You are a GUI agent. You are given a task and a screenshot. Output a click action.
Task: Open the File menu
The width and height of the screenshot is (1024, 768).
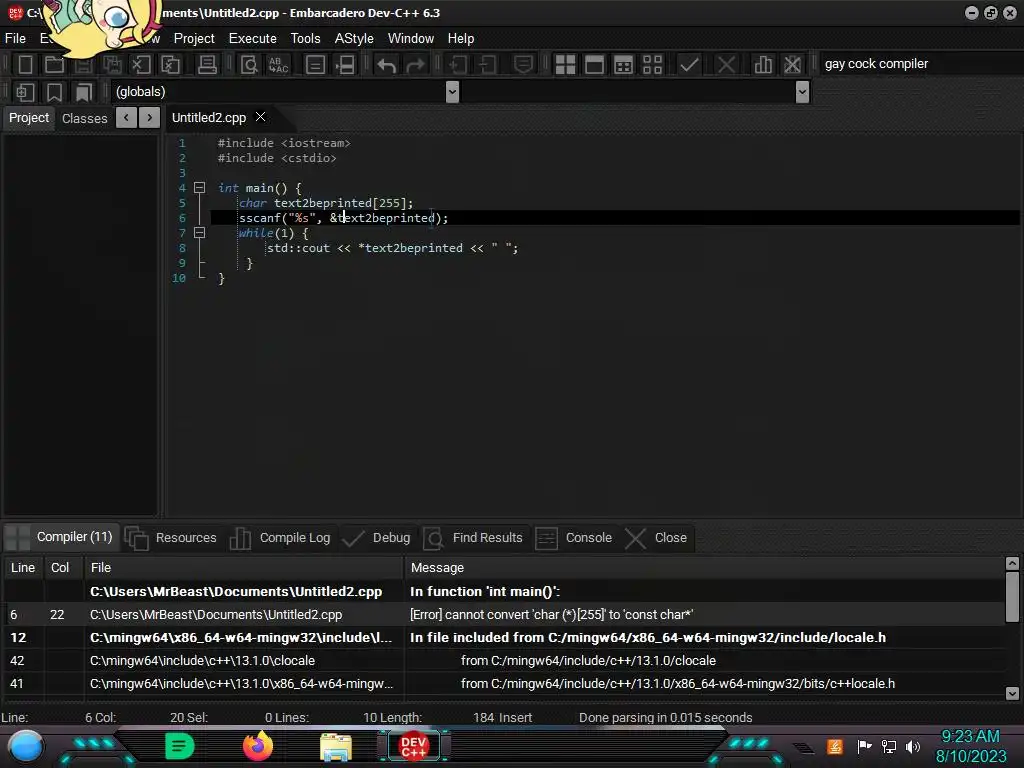(15, 39)
